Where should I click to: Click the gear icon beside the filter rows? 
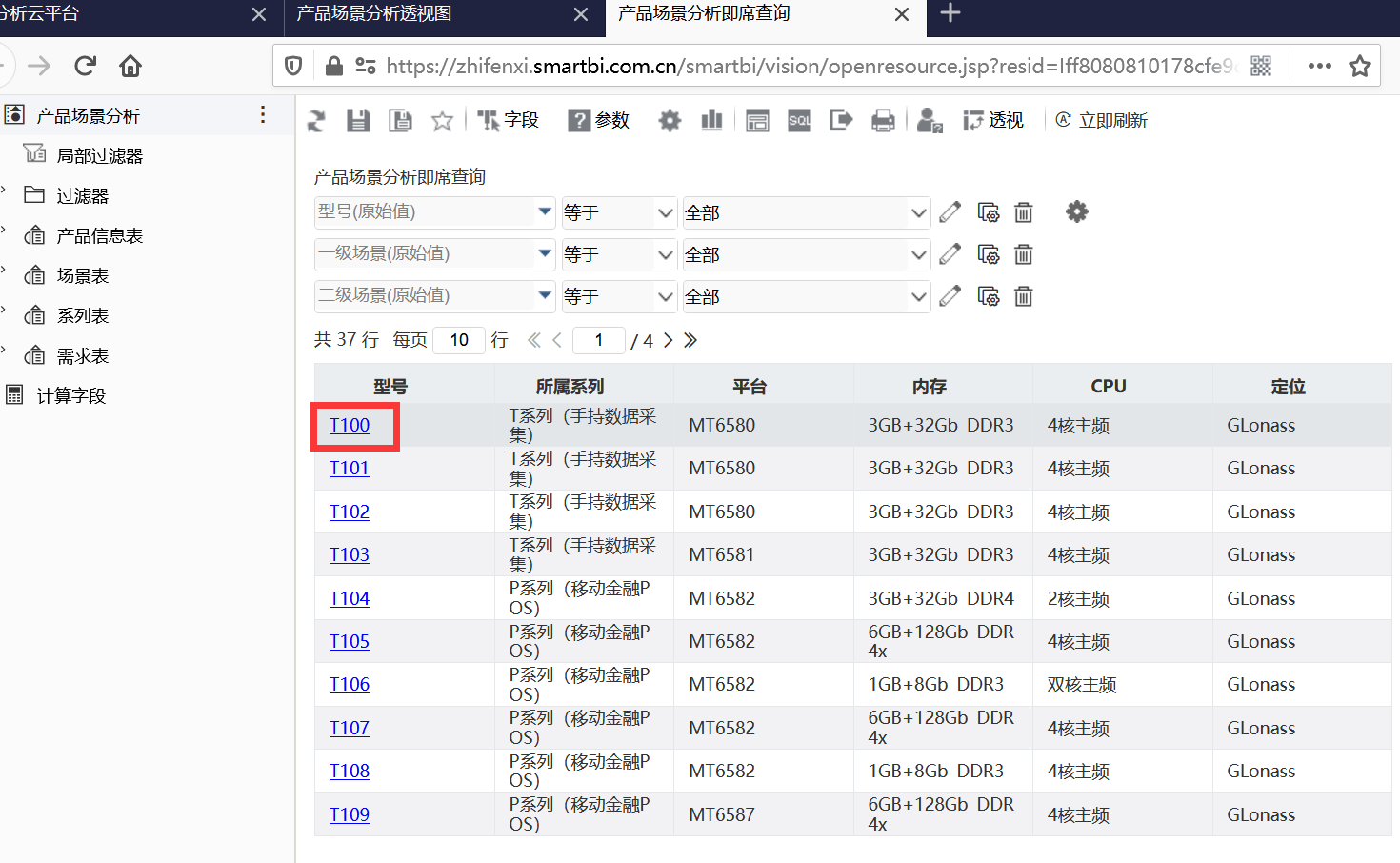point(1077,211)
